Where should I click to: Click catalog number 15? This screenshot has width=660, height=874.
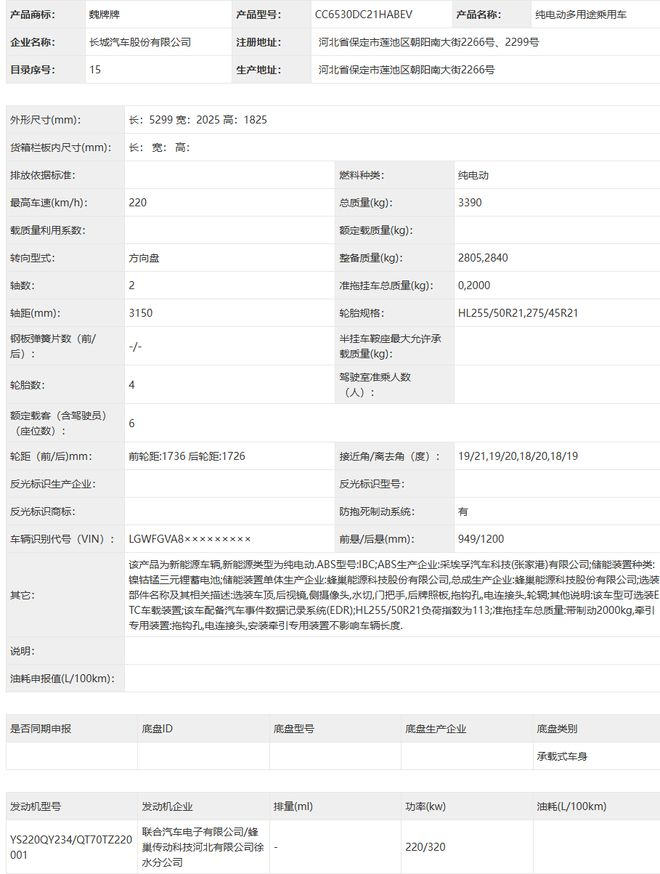(95, 70)
